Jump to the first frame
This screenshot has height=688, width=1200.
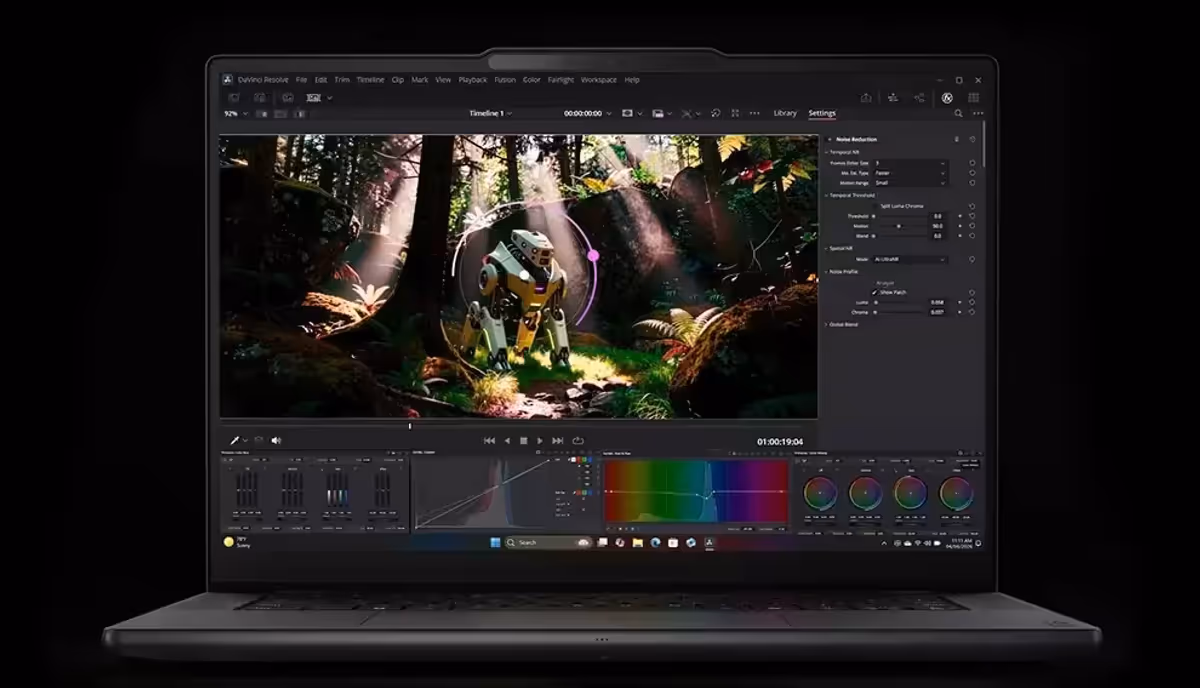(489, 440)
